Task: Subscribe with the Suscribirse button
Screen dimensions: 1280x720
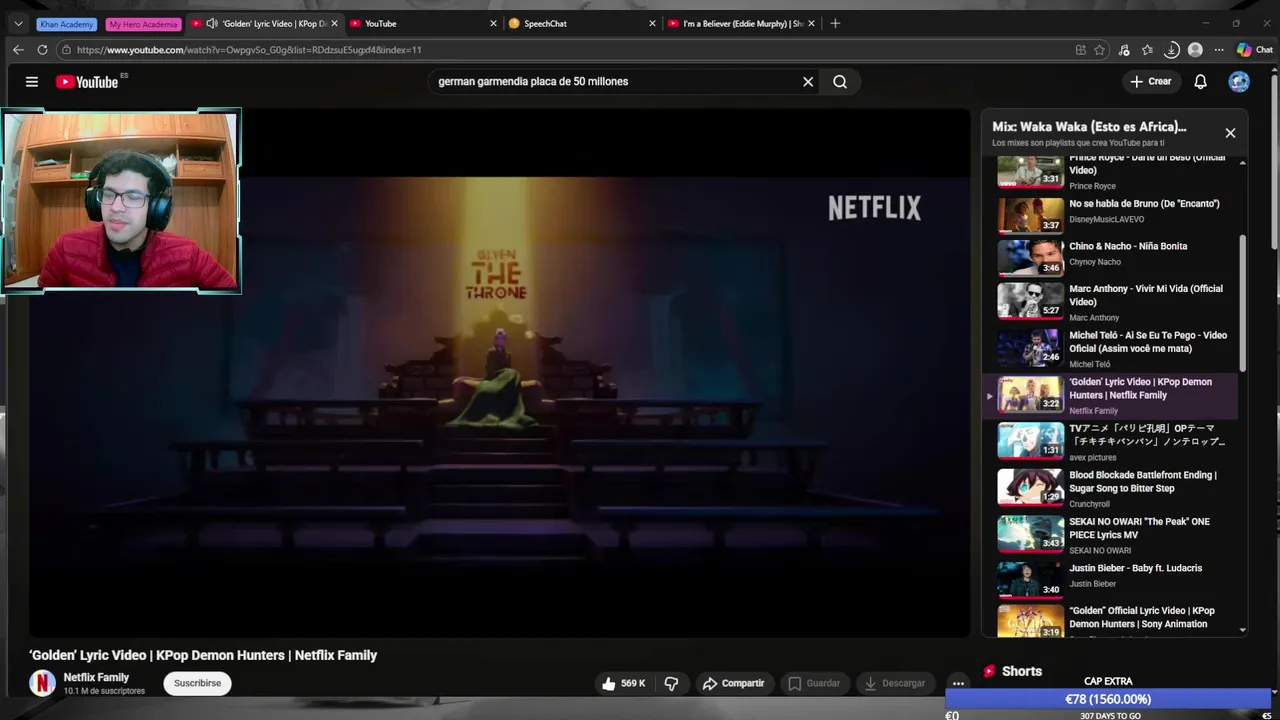Action: point(198,683)
